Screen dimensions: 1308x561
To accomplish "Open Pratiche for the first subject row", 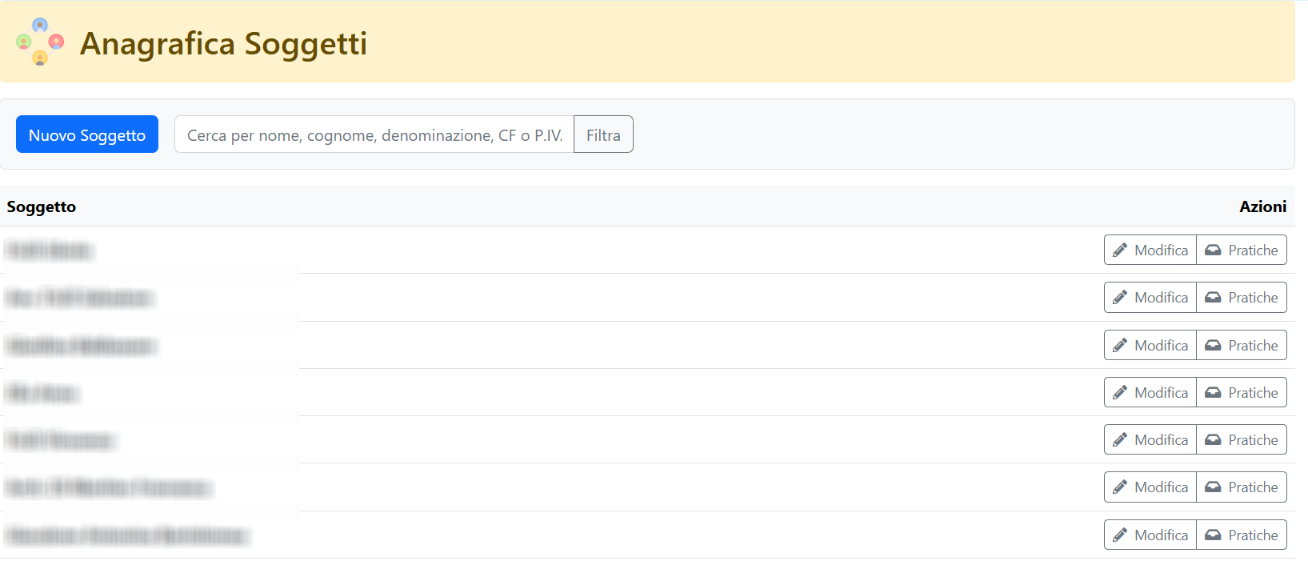I will click(1241, 250).
